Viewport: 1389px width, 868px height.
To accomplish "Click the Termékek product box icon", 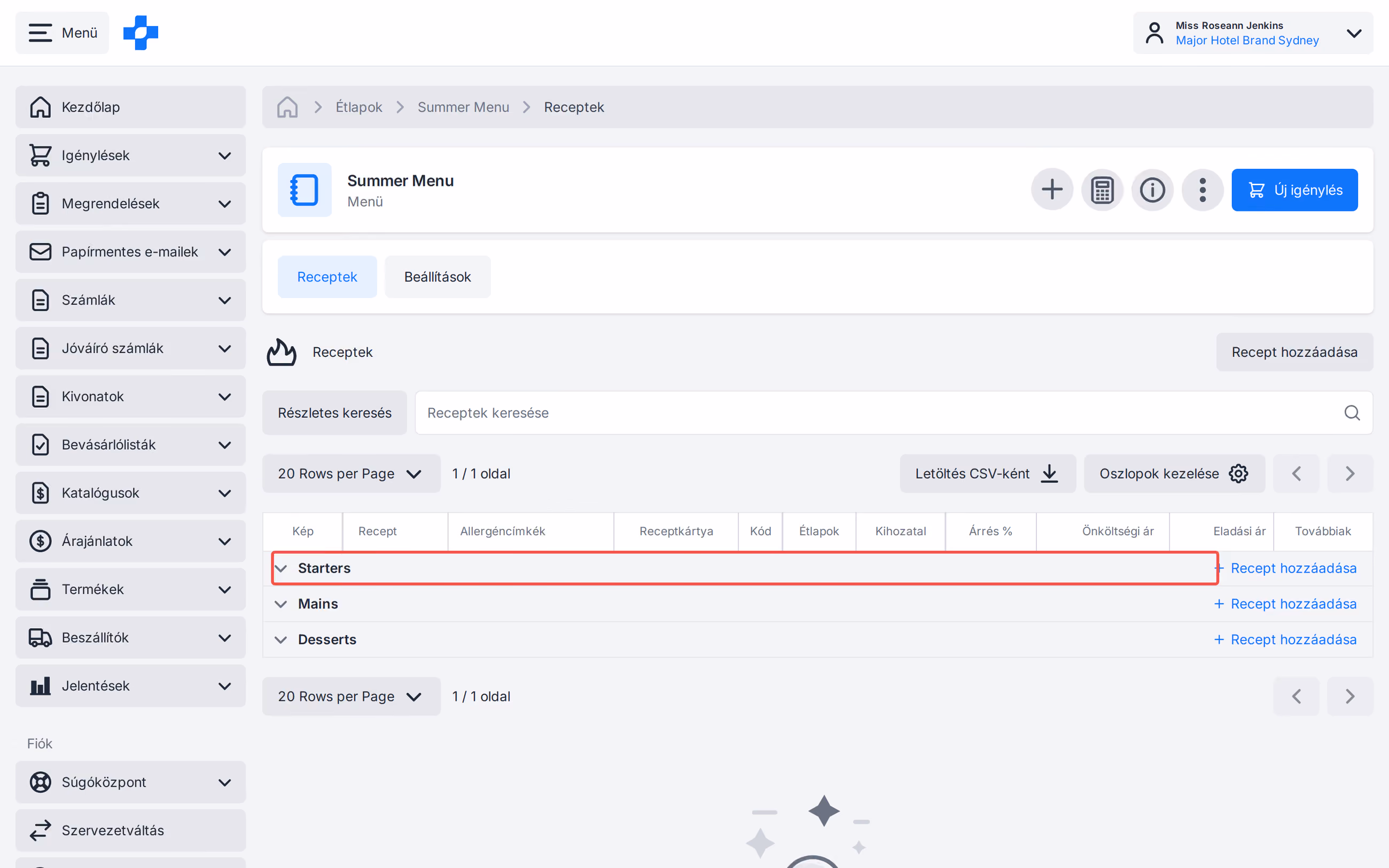I will click(40, 589).
